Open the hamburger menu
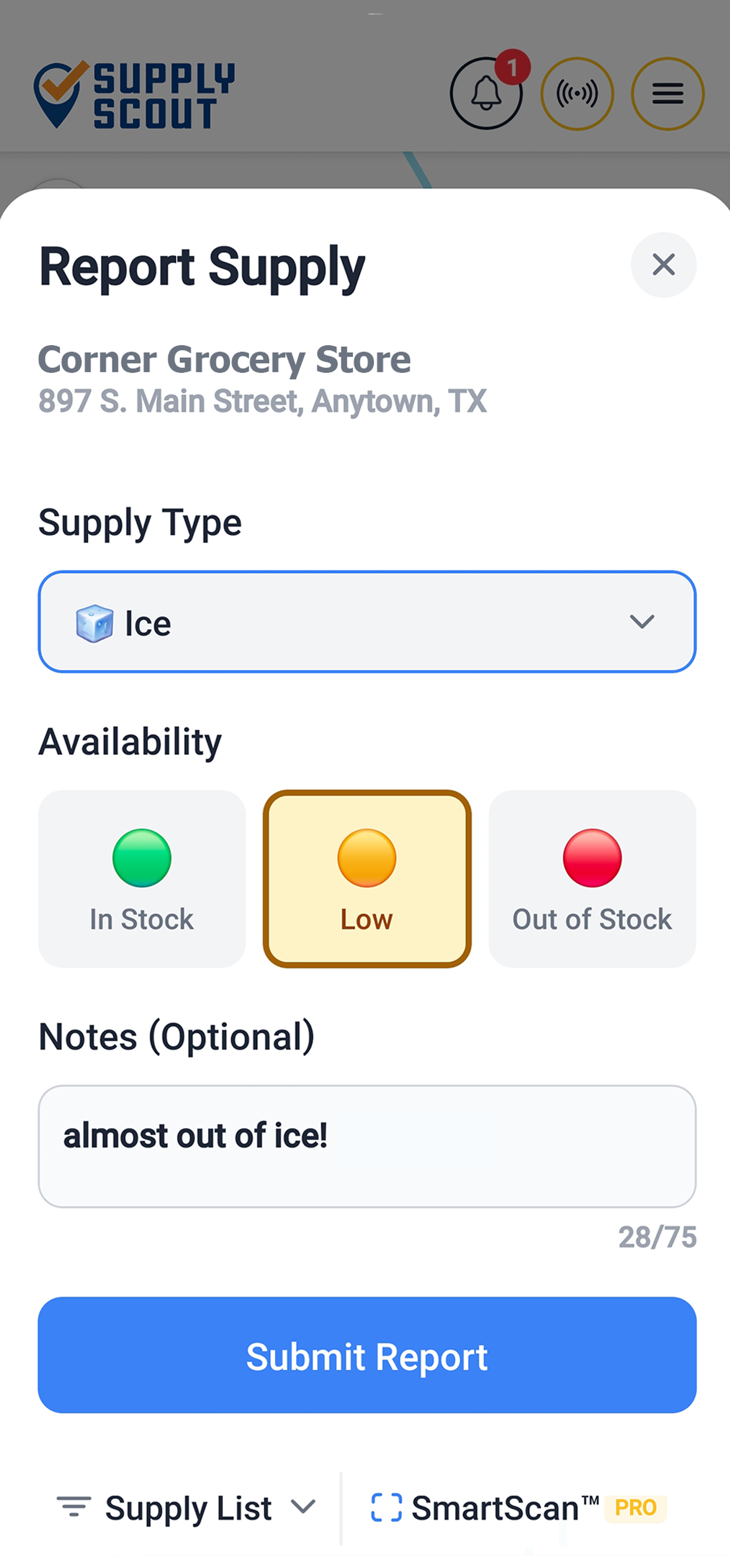 [667, 94]
